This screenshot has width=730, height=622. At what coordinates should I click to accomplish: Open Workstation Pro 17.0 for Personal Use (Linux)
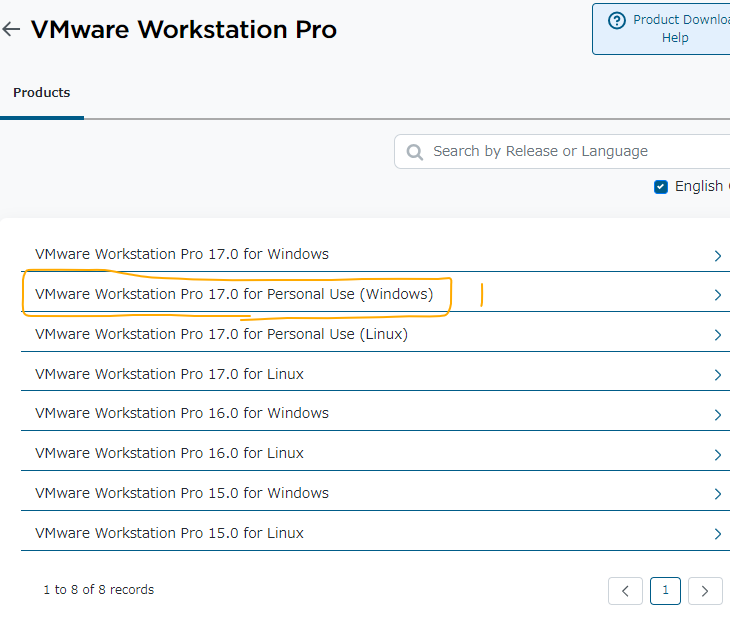click(x=221, y=334)
